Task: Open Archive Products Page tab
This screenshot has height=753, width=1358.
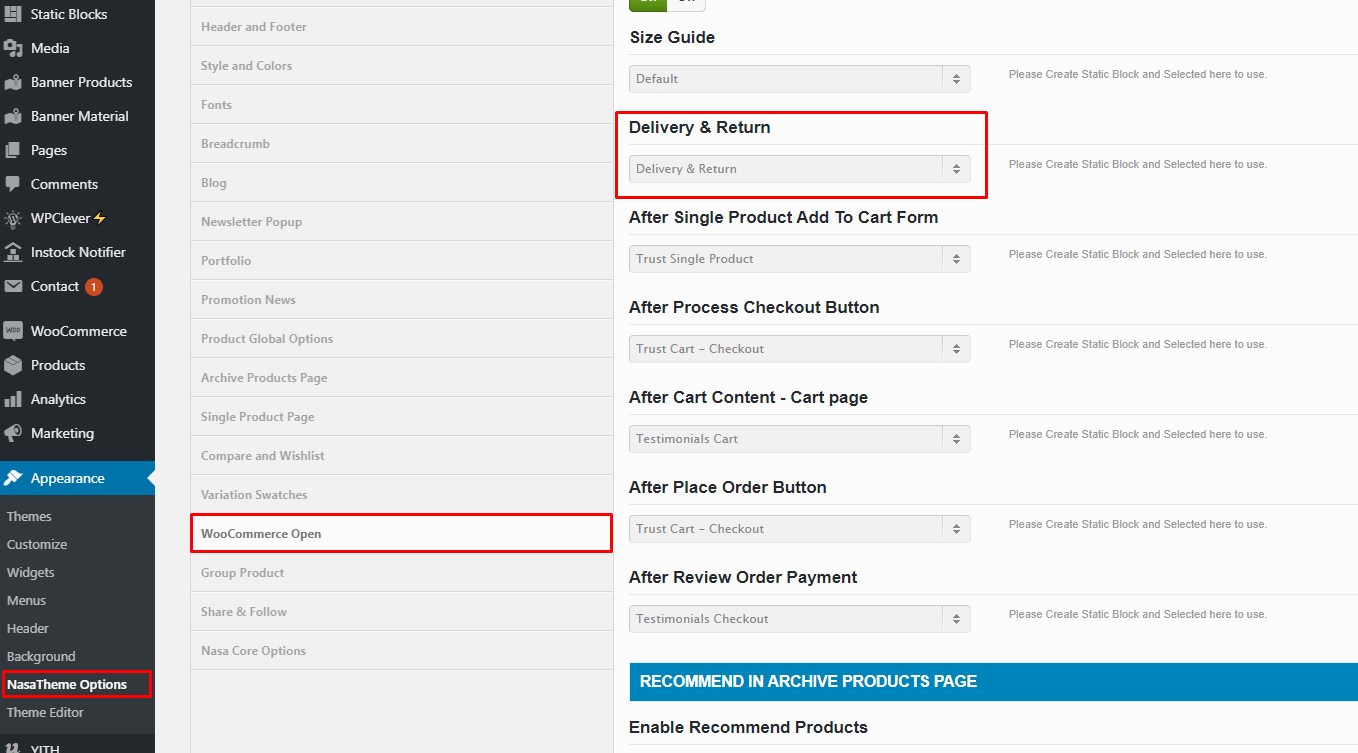Action: click(402, 378)
